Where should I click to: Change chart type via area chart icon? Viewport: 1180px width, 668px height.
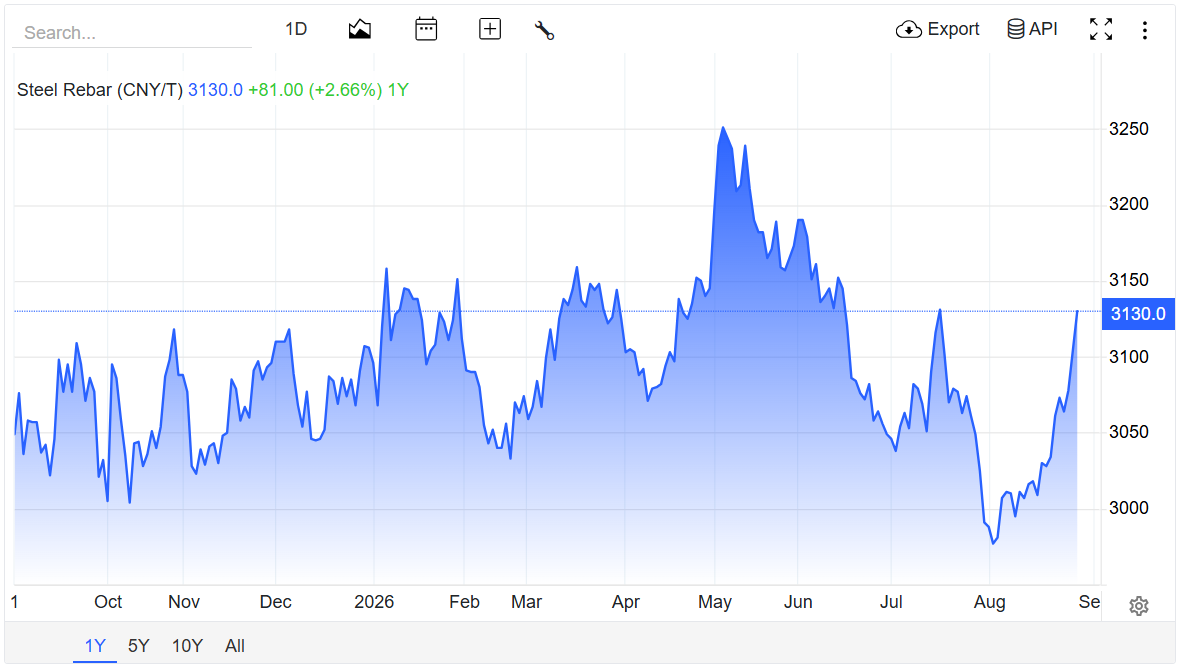(x=360, y=29)
